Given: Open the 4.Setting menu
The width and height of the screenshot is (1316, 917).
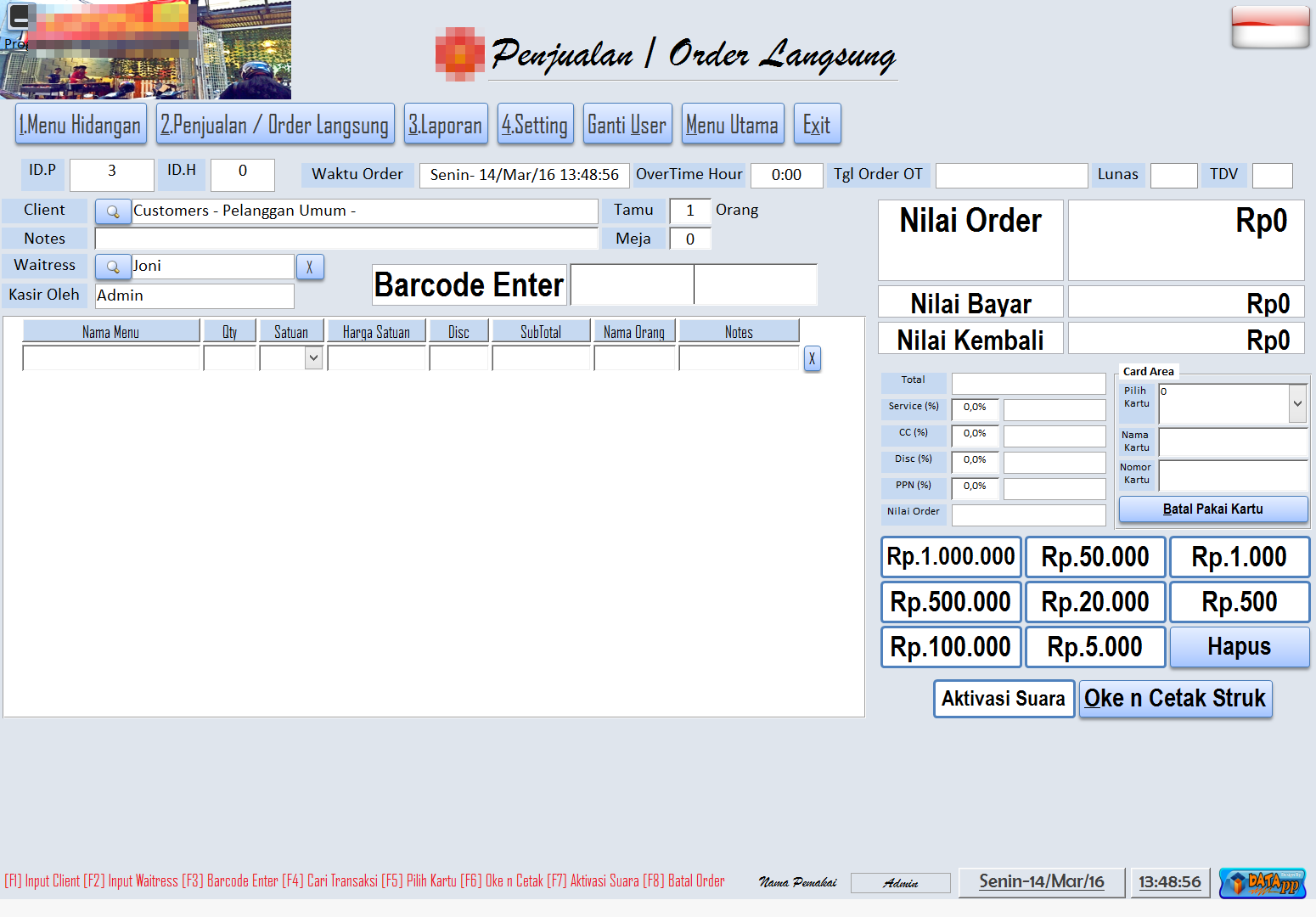Looking at the screenshot, I should tap(535, 125).
